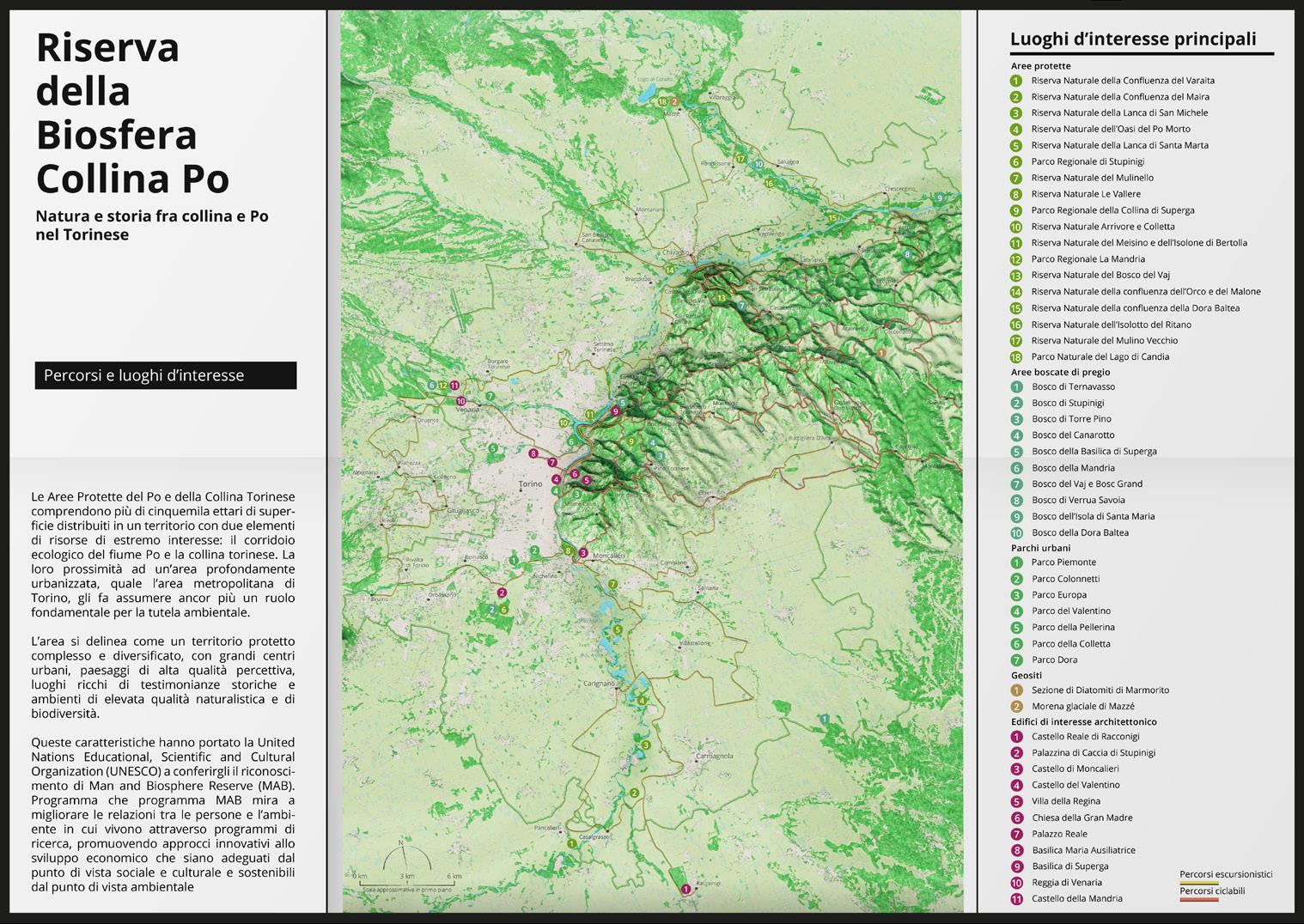Click the Venaria town label on map
The width and height of the screenshot is (1304, 924).
[x=468, y=410]
